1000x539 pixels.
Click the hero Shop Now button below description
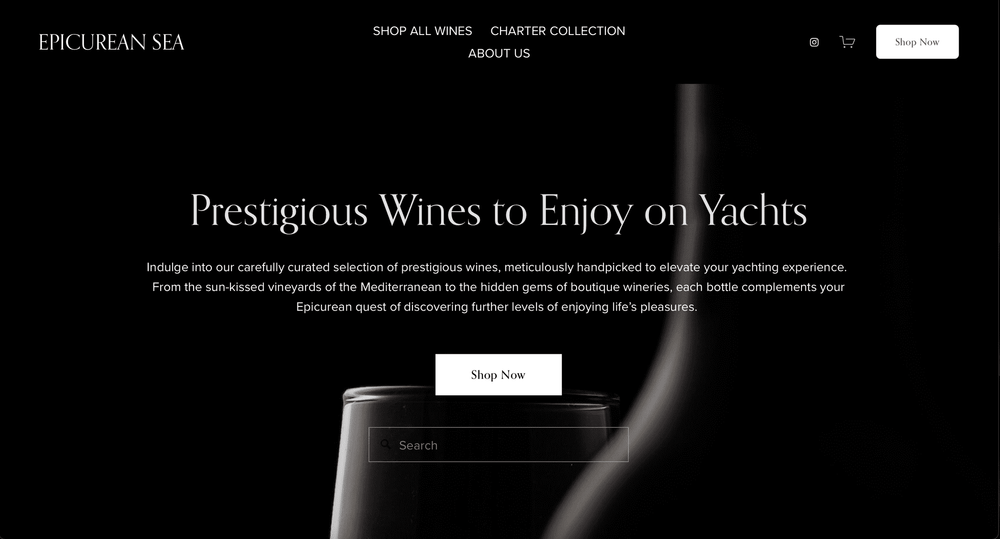pyautogui.click(x=499, y=374)
